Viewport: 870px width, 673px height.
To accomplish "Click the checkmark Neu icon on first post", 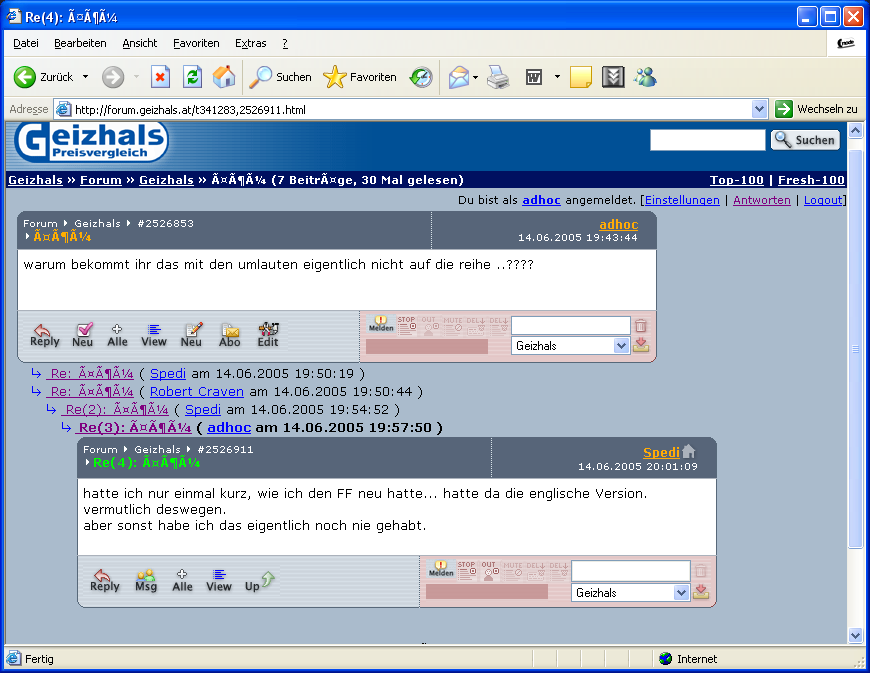I will (x=83, y=335).
